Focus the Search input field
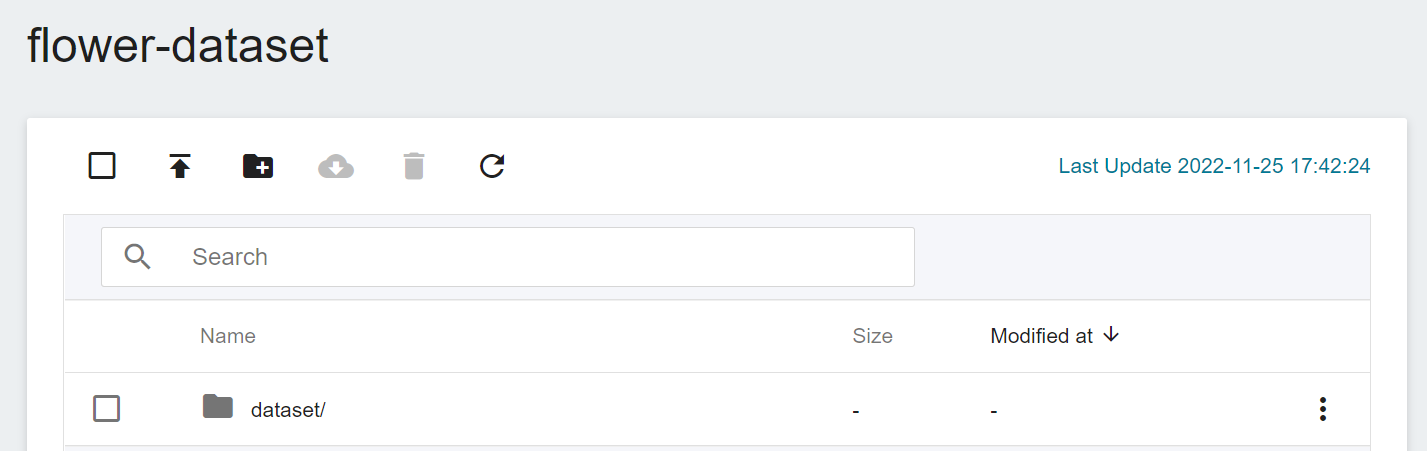Screen dimensions: 1427x451 pos(508,257)
